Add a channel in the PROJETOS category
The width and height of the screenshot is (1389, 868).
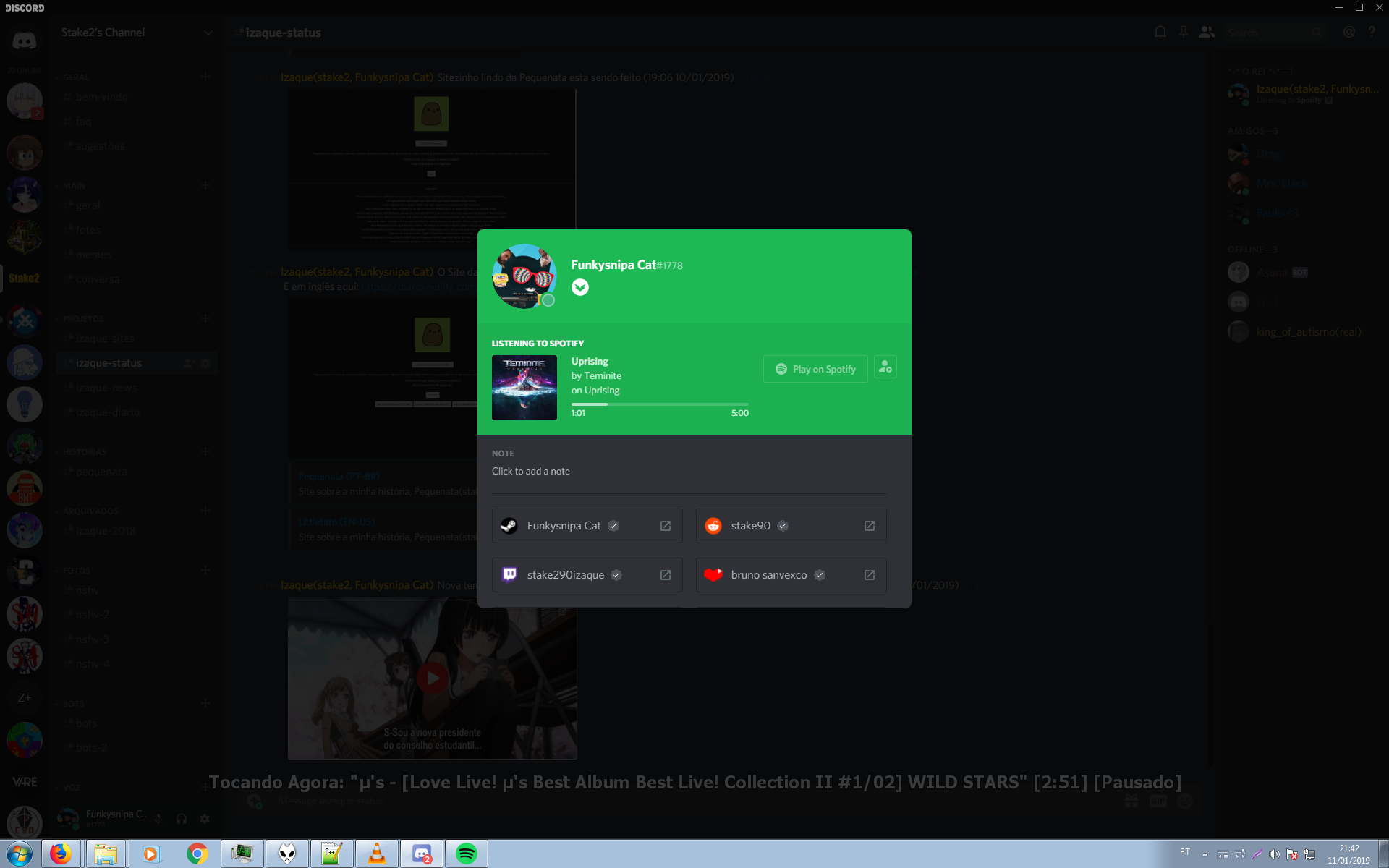205,318
